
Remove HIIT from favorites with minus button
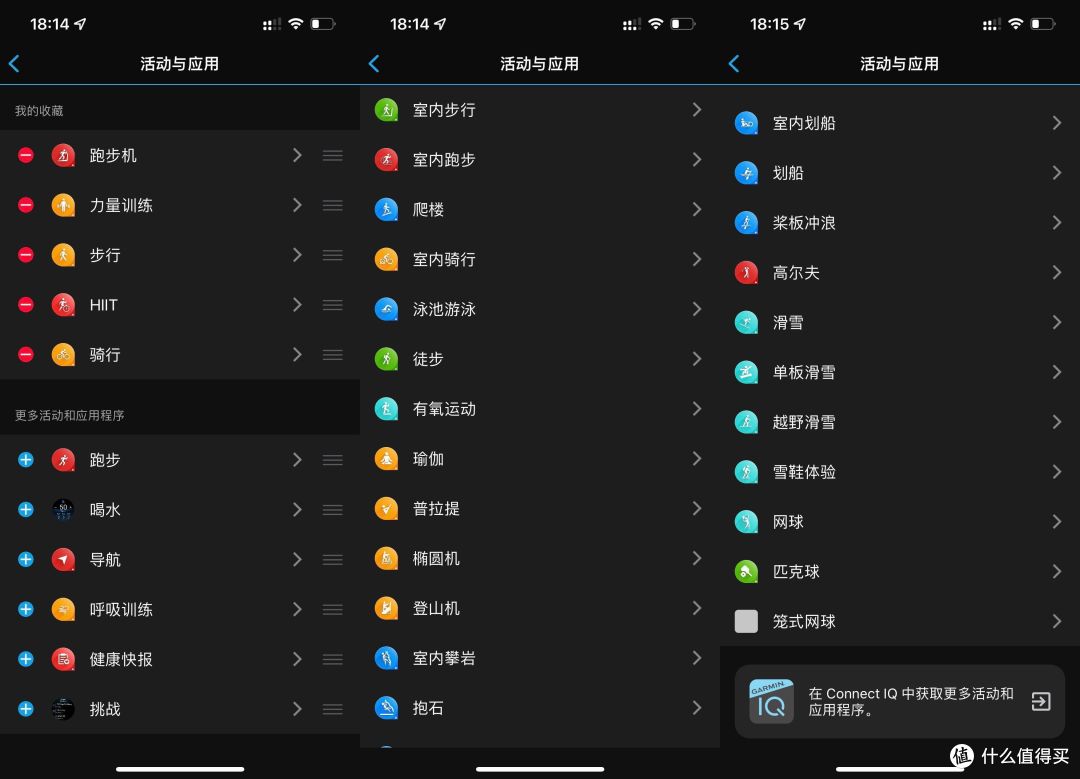click(x=25, y=304)
